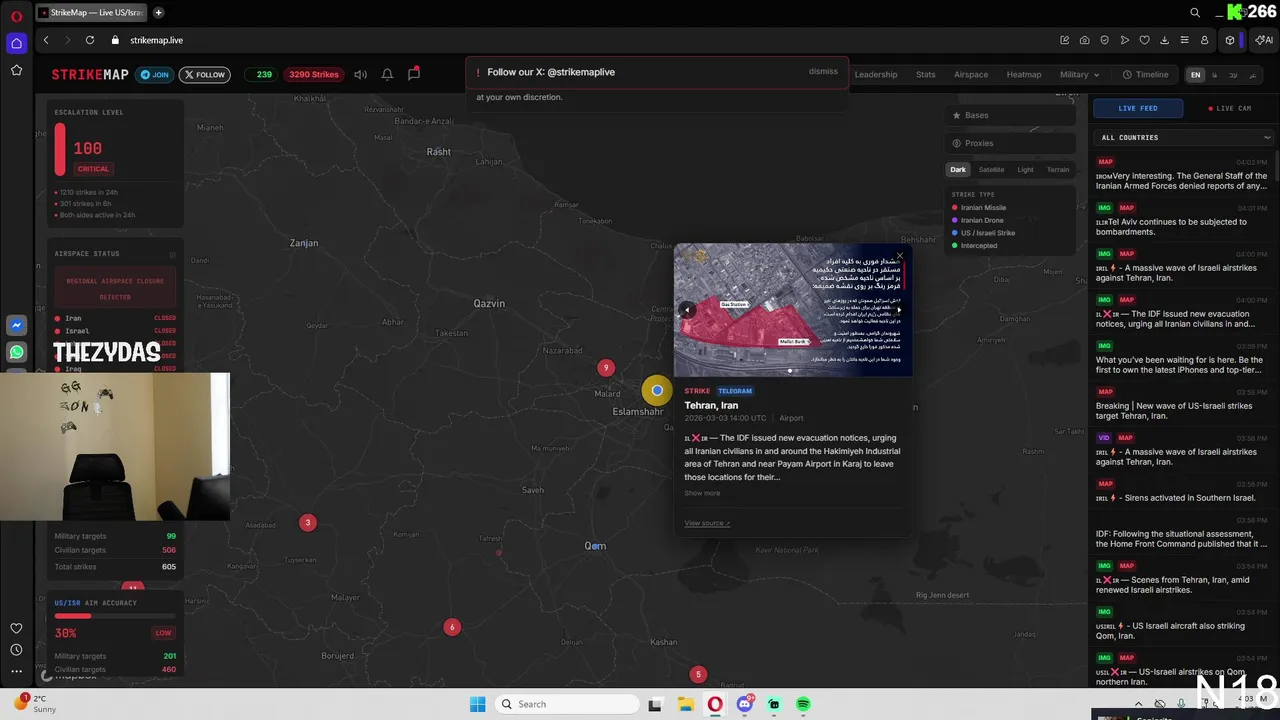Select EN language option
Viewport: 1280px width, 720px height.
(x=1195, y=75)
